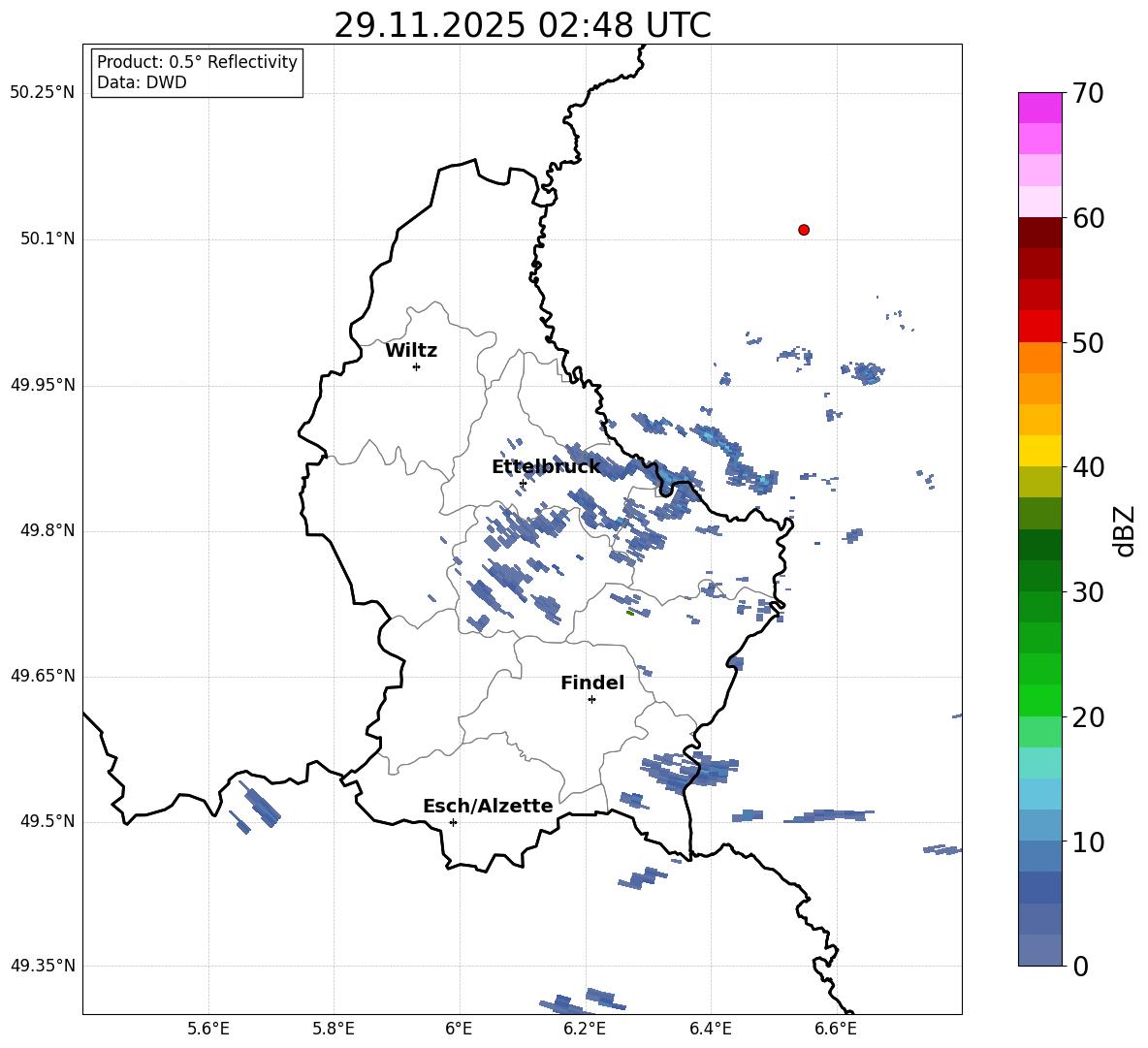The width and height of the screenshot is (1148, 1048).
Task: Click the 6.6°E longitude label
Action: pyautogui.click(x=836, y=1029)
